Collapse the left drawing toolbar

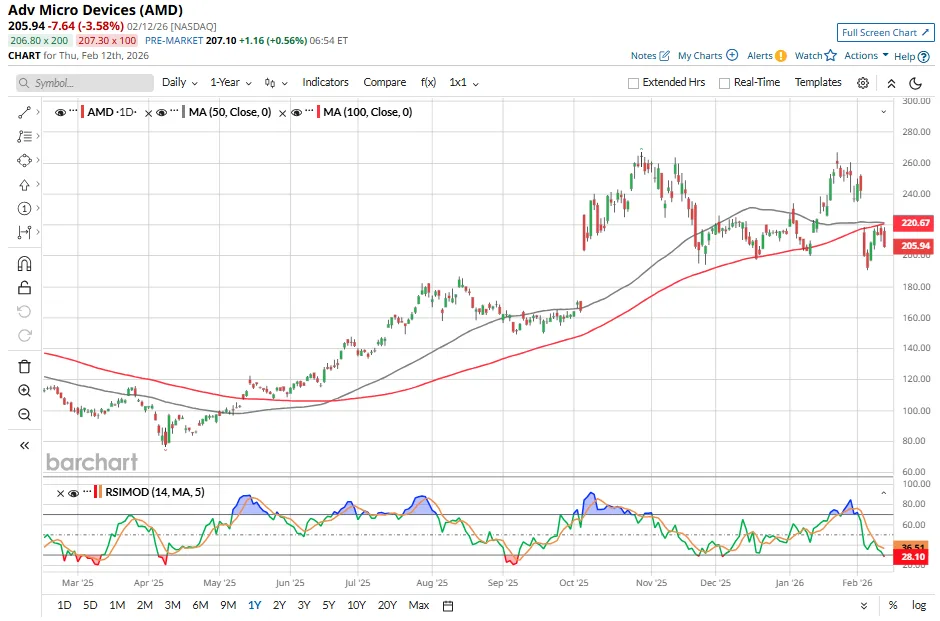pos(25,445)
